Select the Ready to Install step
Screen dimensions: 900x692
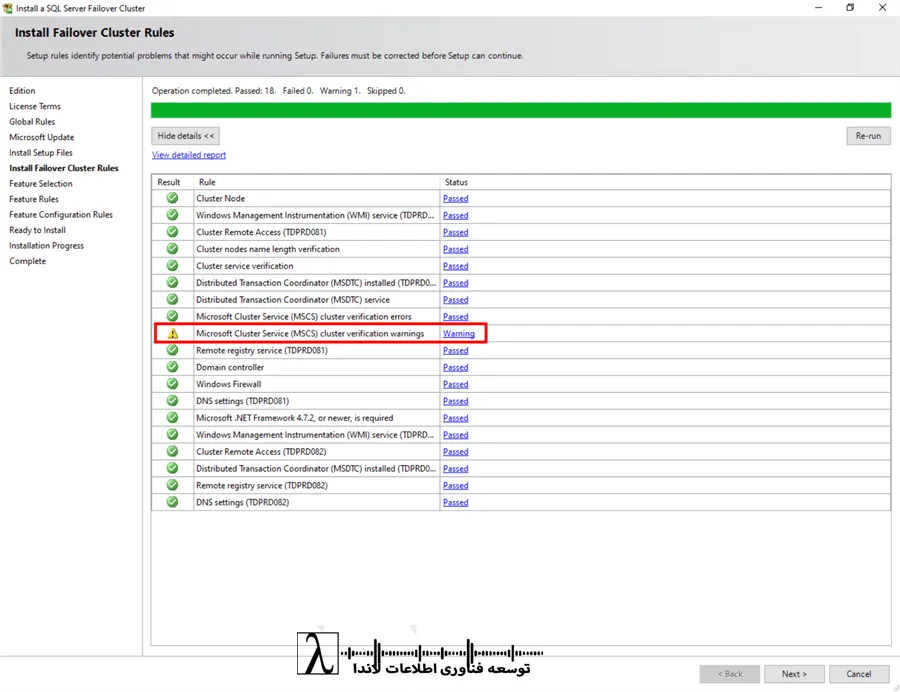tap(37, 230)
